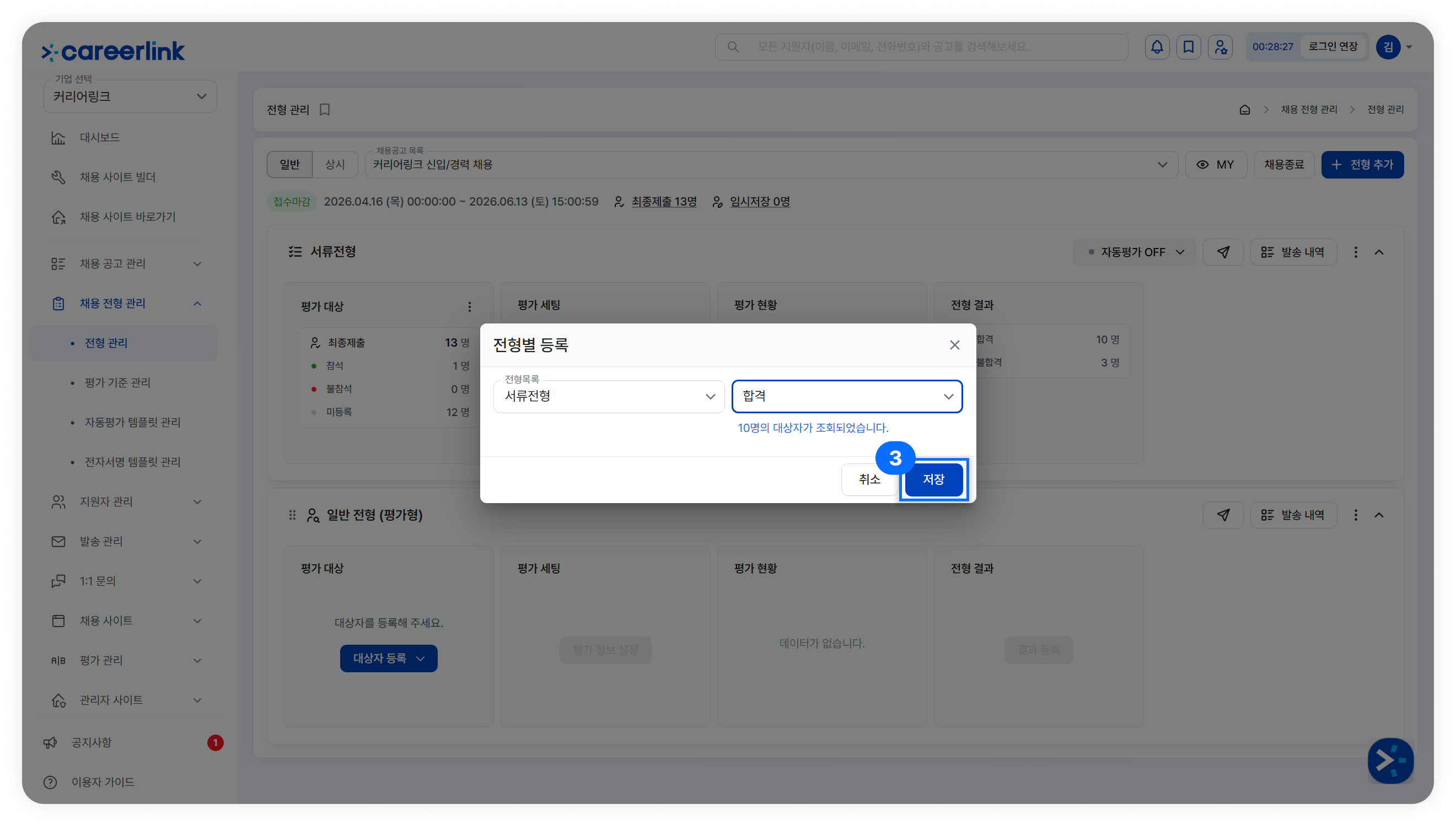Open 발송 내역 in 일반 전형 section
Viewport: 1456px width, 826px height.
click(x=1294, y=515)
